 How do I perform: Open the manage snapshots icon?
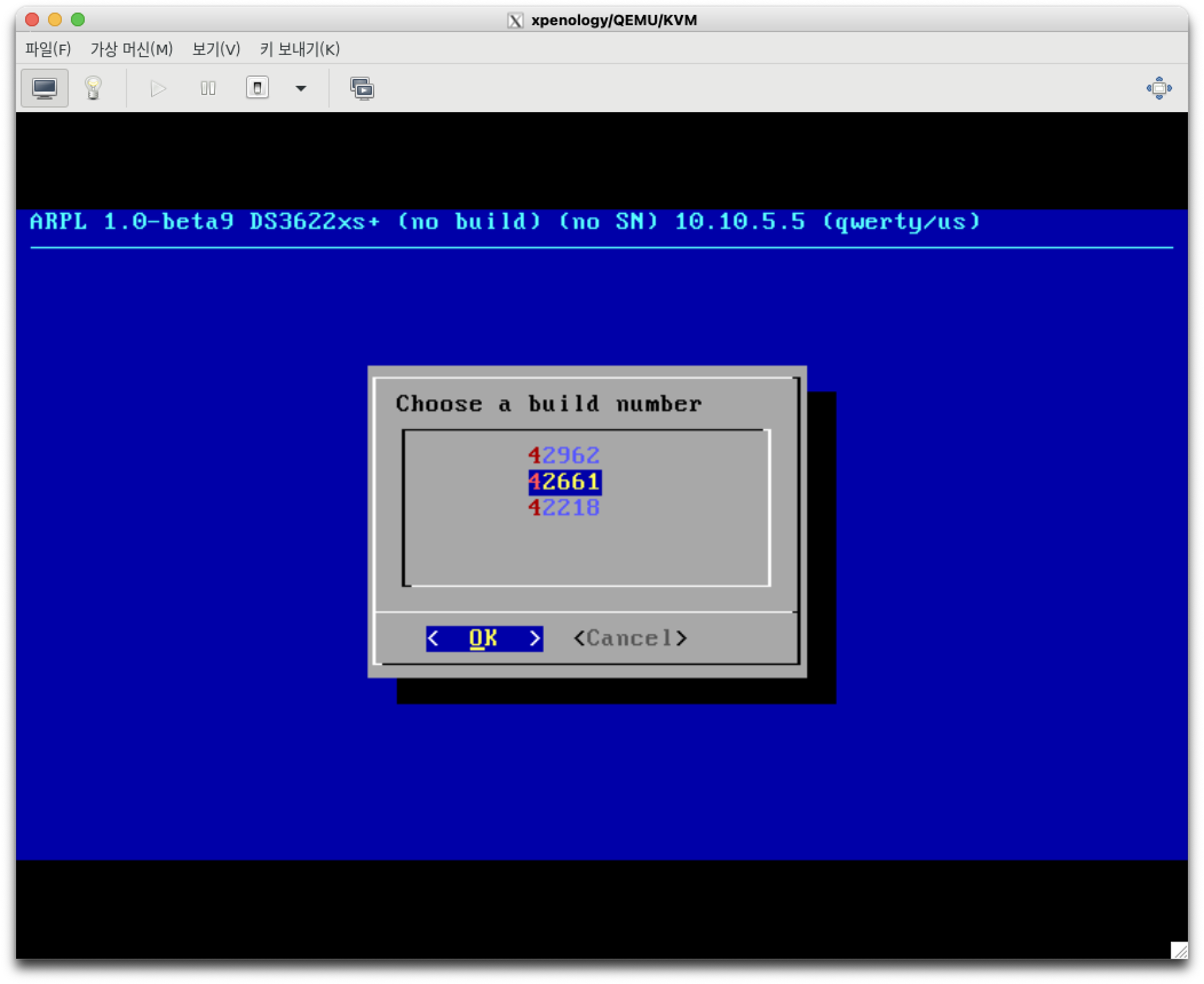point(362,88)
